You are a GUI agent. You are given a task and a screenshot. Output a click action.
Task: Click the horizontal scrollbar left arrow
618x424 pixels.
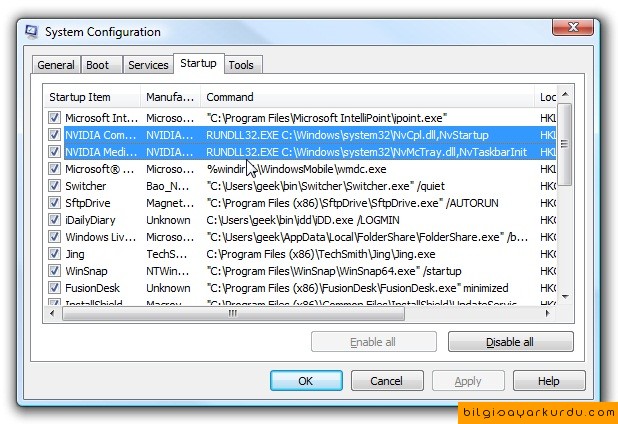tap(52, 314)
